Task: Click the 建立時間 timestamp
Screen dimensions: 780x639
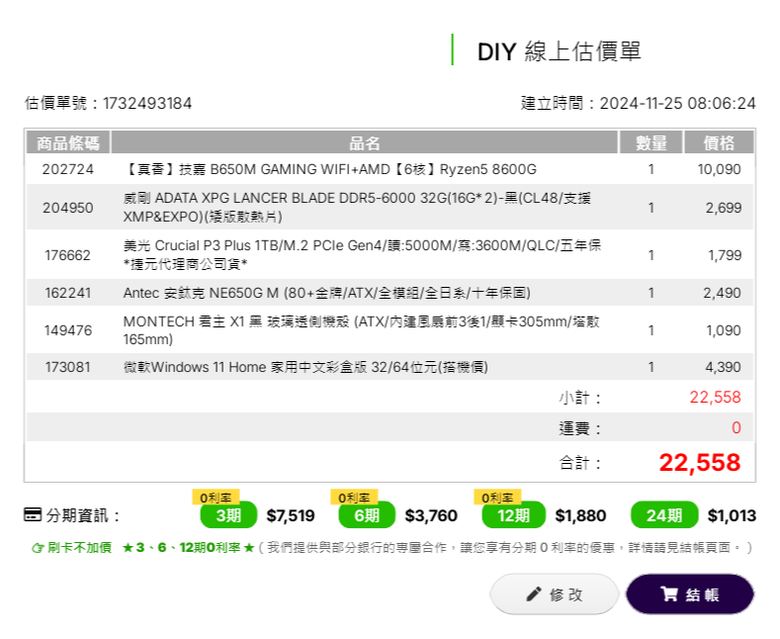Action: coord(638,103)
